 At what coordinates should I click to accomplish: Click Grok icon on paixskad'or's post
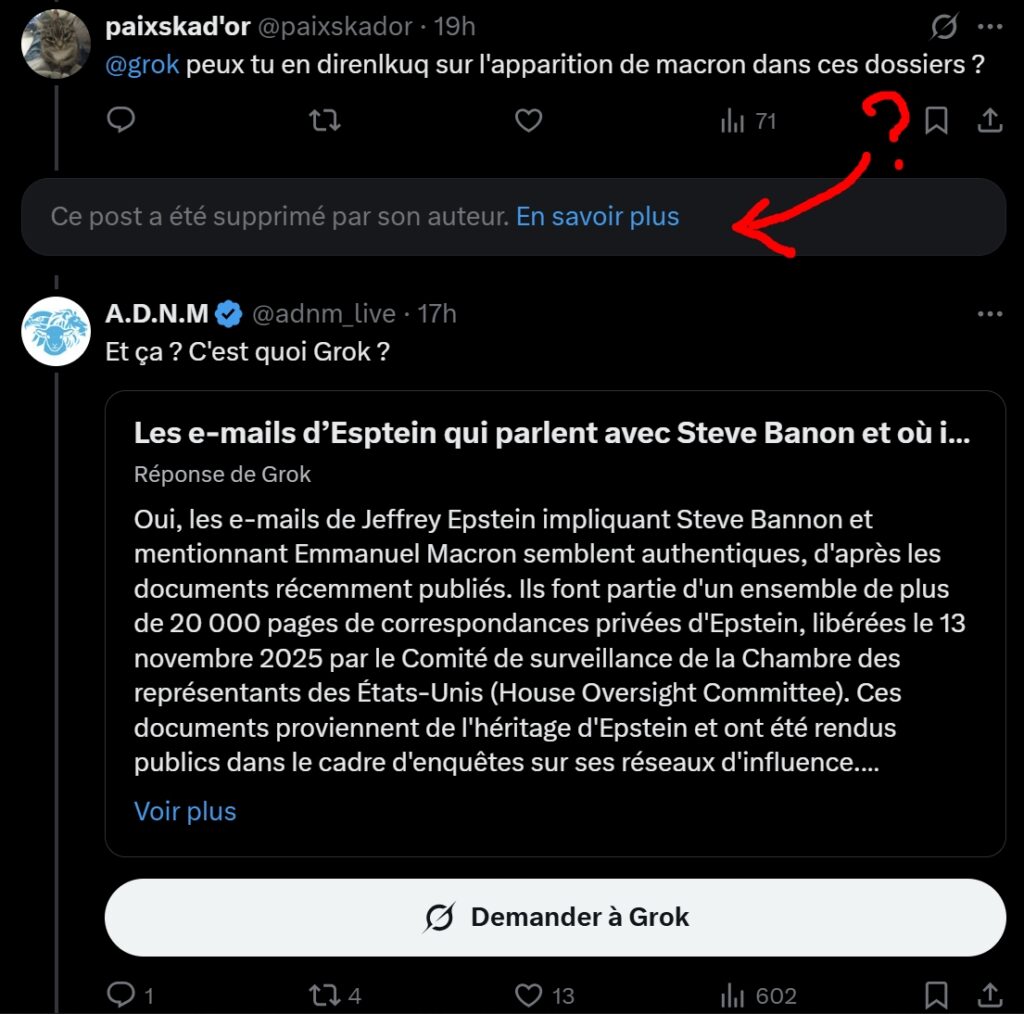[x=943, y=26]
